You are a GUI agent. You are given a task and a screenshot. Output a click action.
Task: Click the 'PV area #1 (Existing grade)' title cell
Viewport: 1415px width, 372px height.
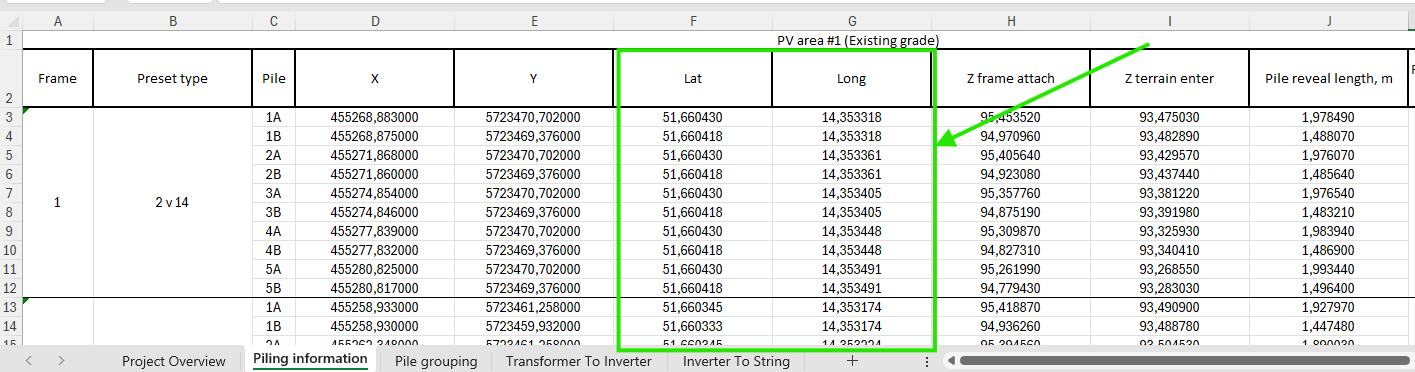point(858,40)
